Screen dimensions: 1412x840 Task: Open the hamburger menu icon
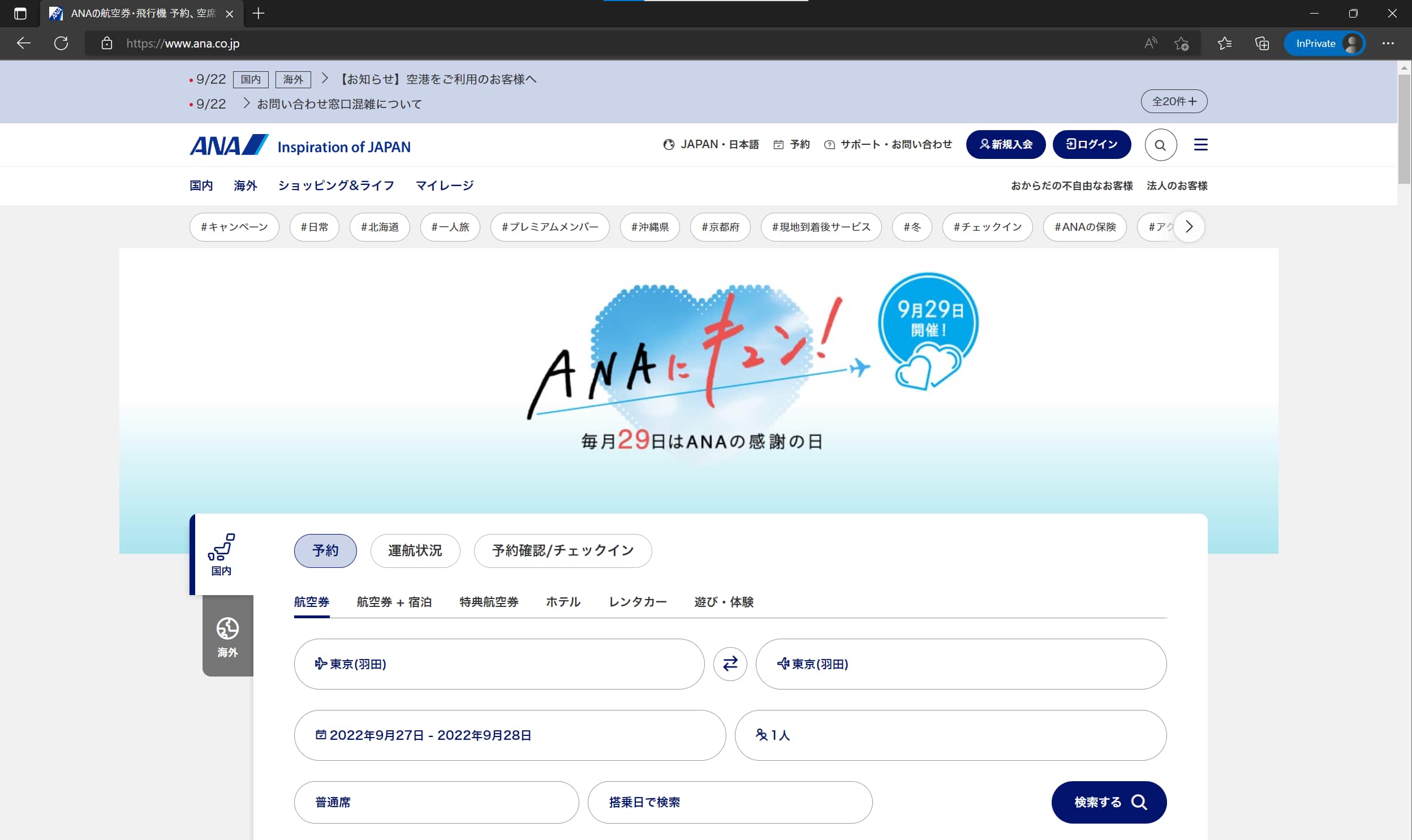(1200, 145)
